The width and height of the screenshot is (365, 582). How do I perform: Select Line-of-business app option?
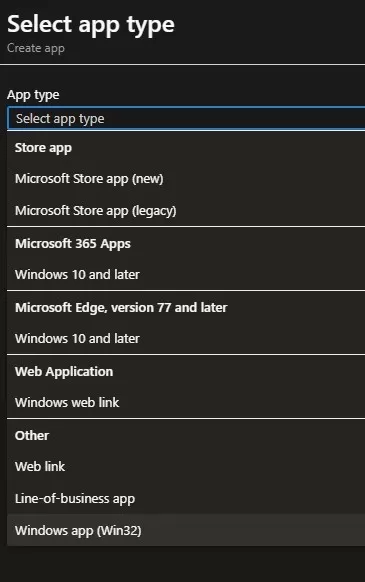tap(186, 498)
